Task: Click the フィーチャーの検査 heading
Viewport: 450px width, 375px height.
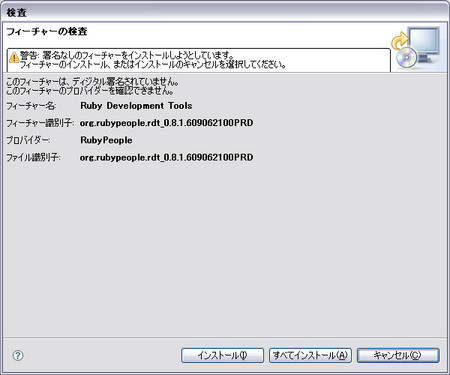Action: (x=47, y=31)
